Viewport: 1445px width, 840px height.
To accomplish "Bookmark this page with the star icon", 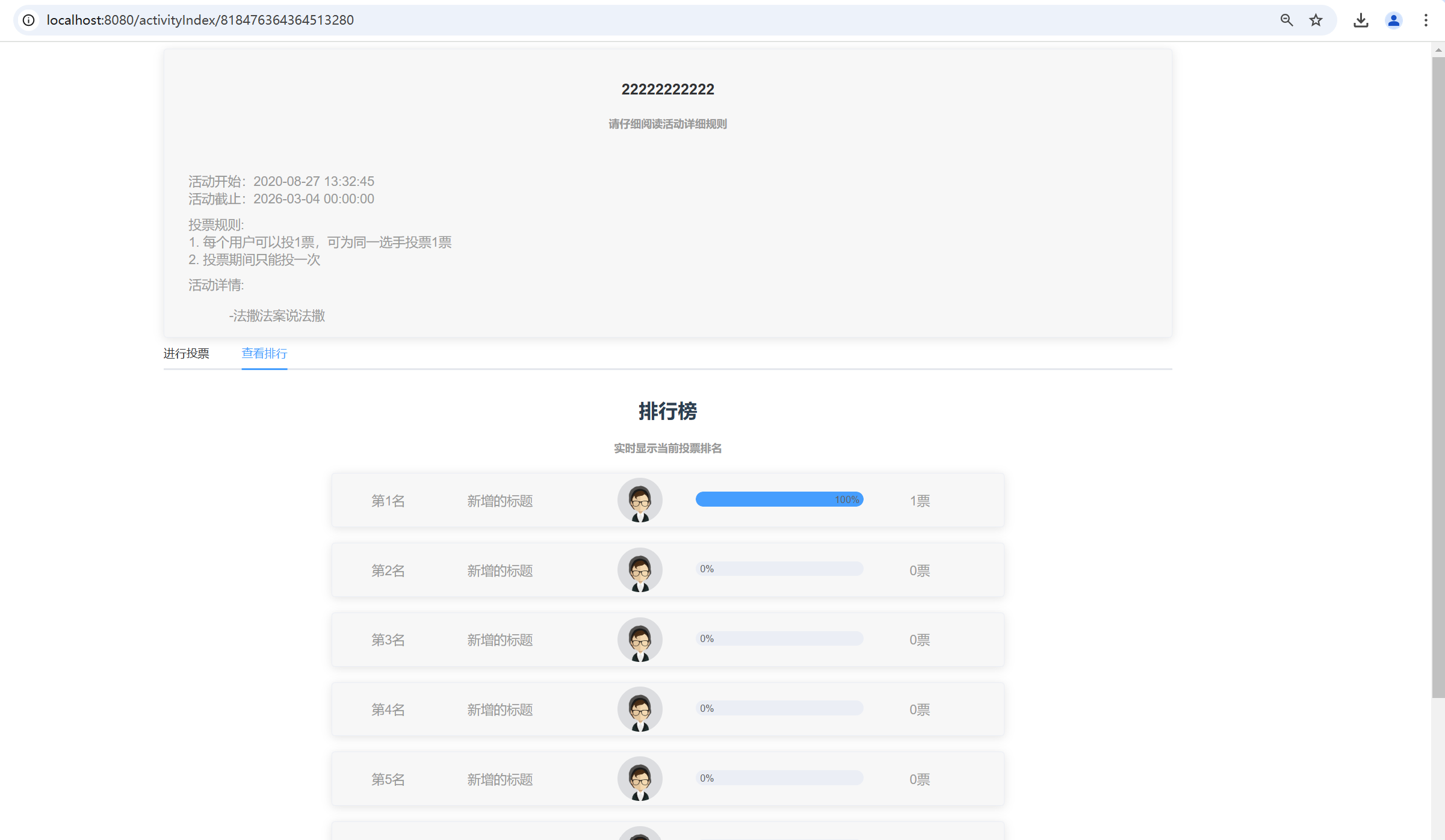I will click(1316, 20).
